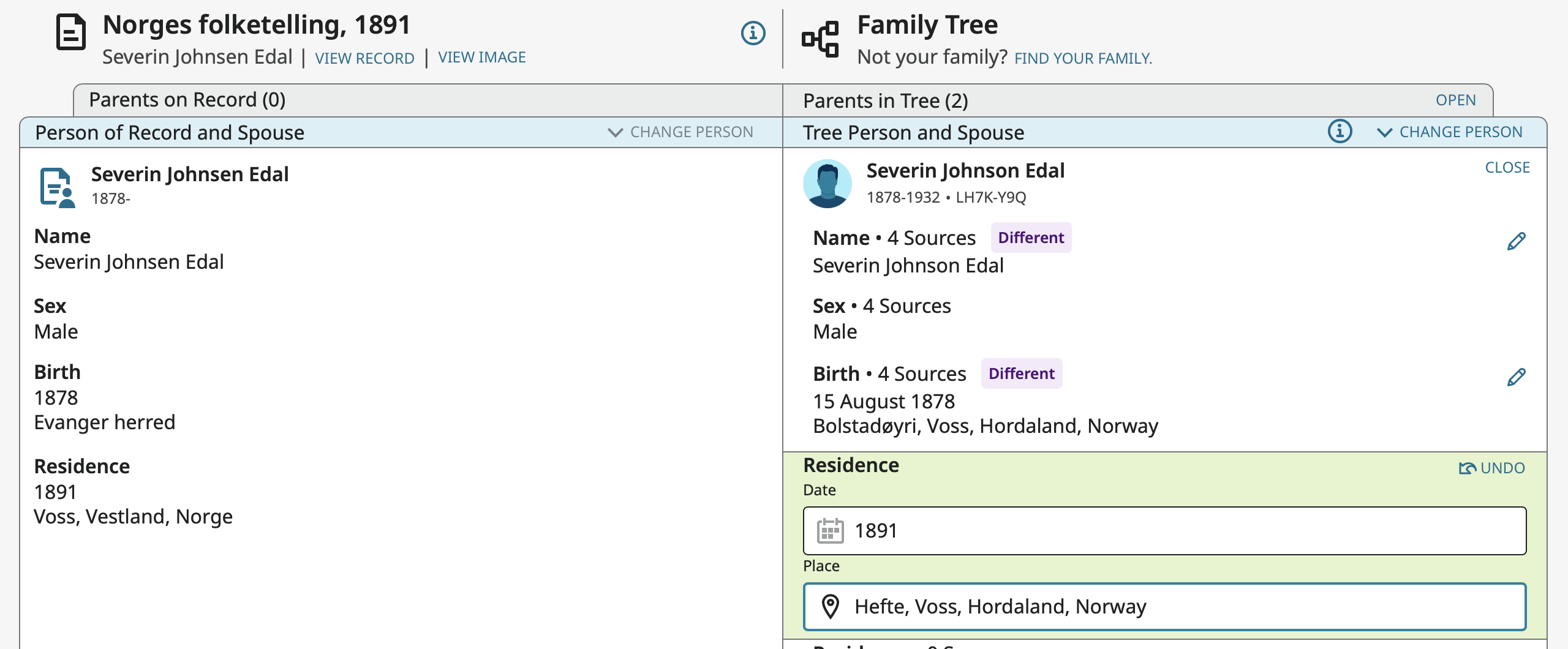Edit the Birth field with pencil icon
Image resolution: width=1568 pixels, height=649 pixels.
[1516, 377]
